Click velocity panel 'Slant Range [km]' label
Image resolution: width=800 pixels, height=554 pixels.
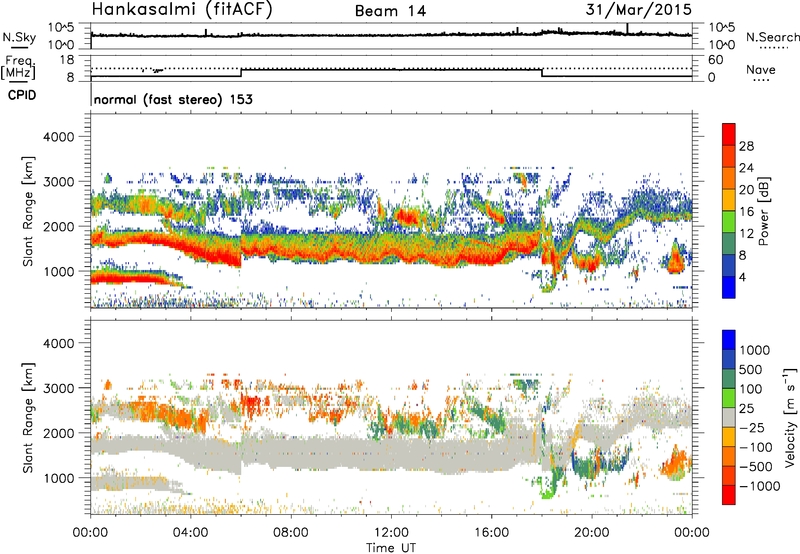28,417
